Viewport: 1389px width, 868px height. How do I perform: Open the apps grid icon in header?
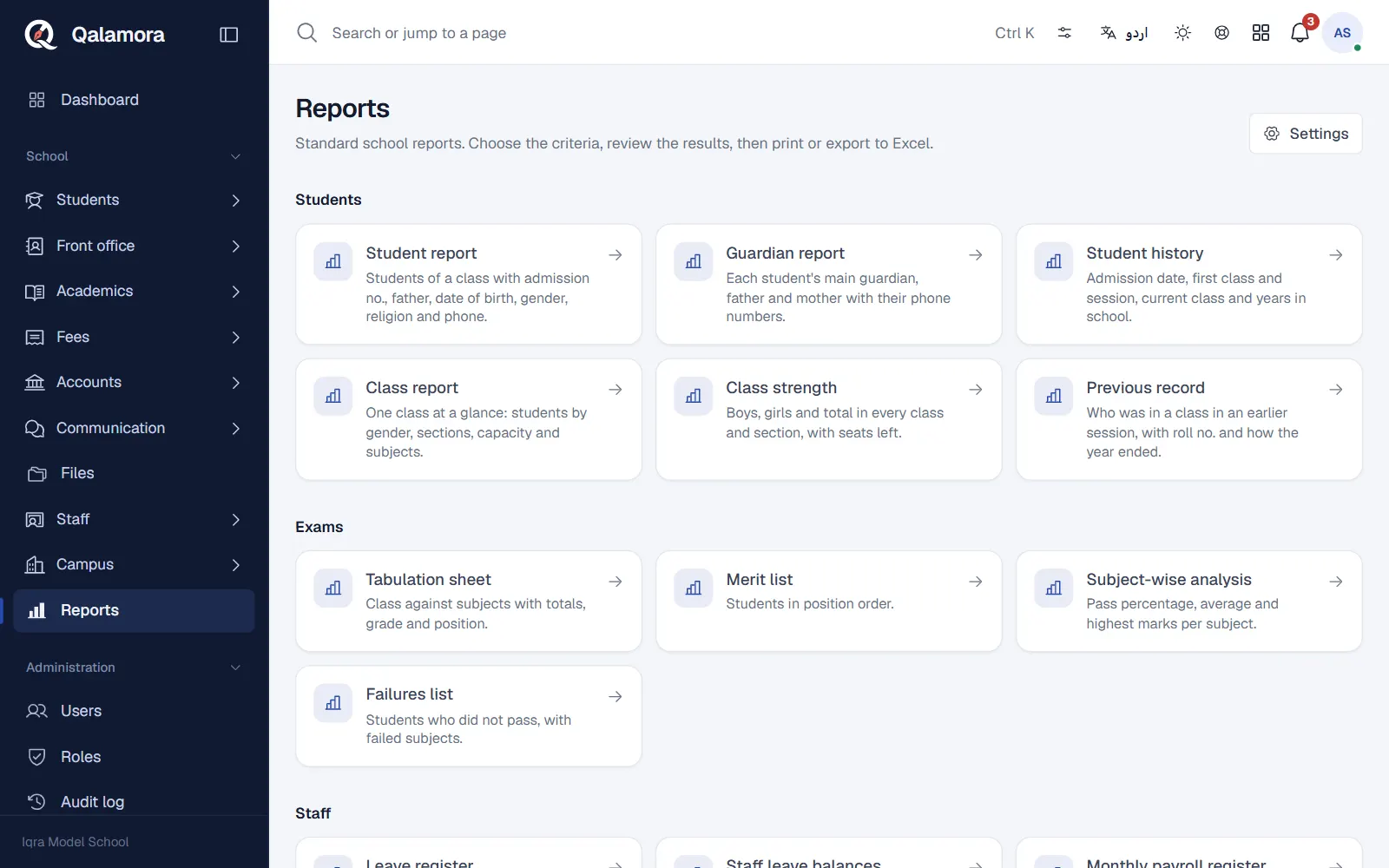[1261, 33]
